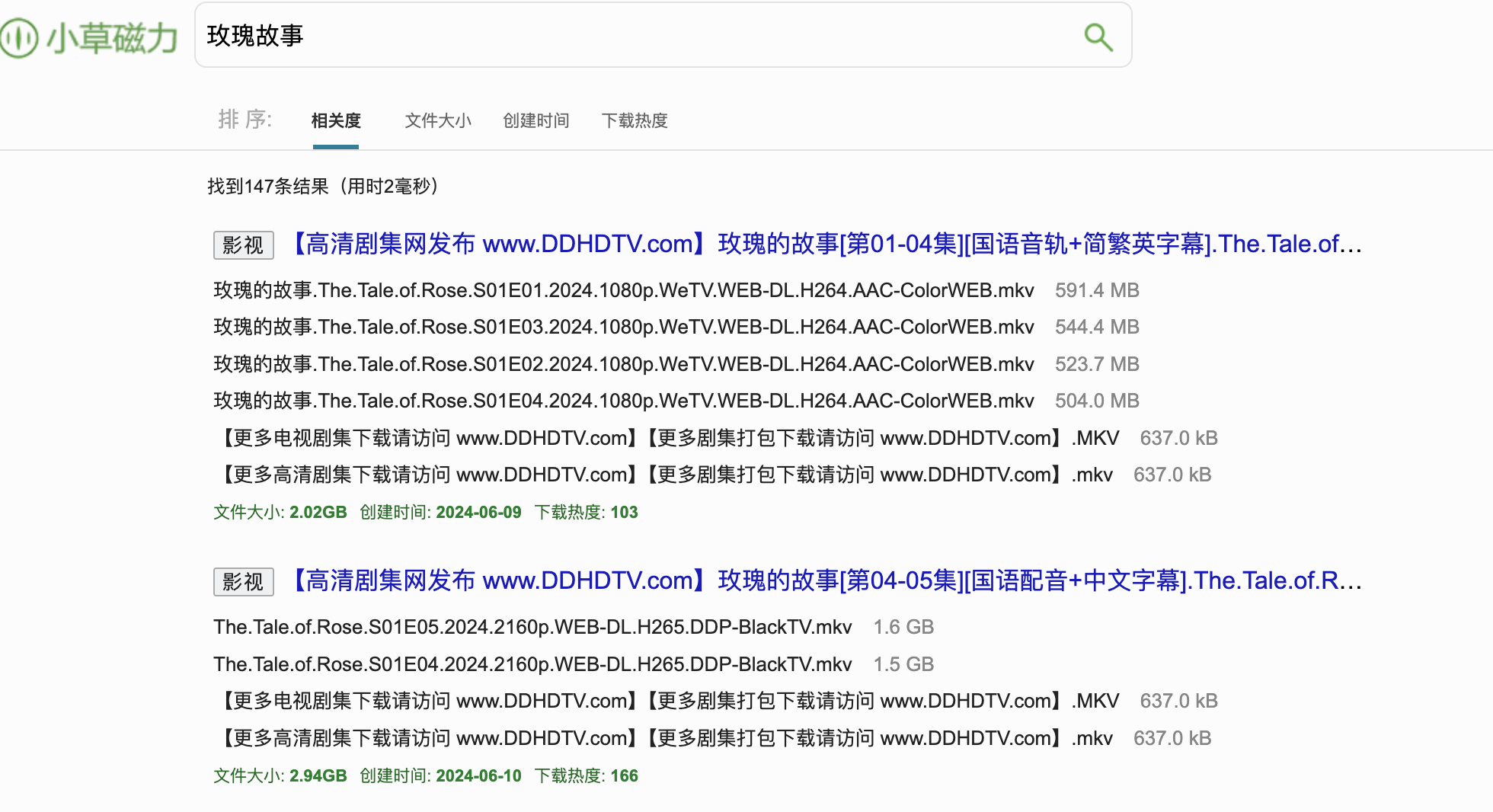Select the S01E04 2160p BlackTV file name
Viewport: 1493px width, 812px height.
pos(532,664)
